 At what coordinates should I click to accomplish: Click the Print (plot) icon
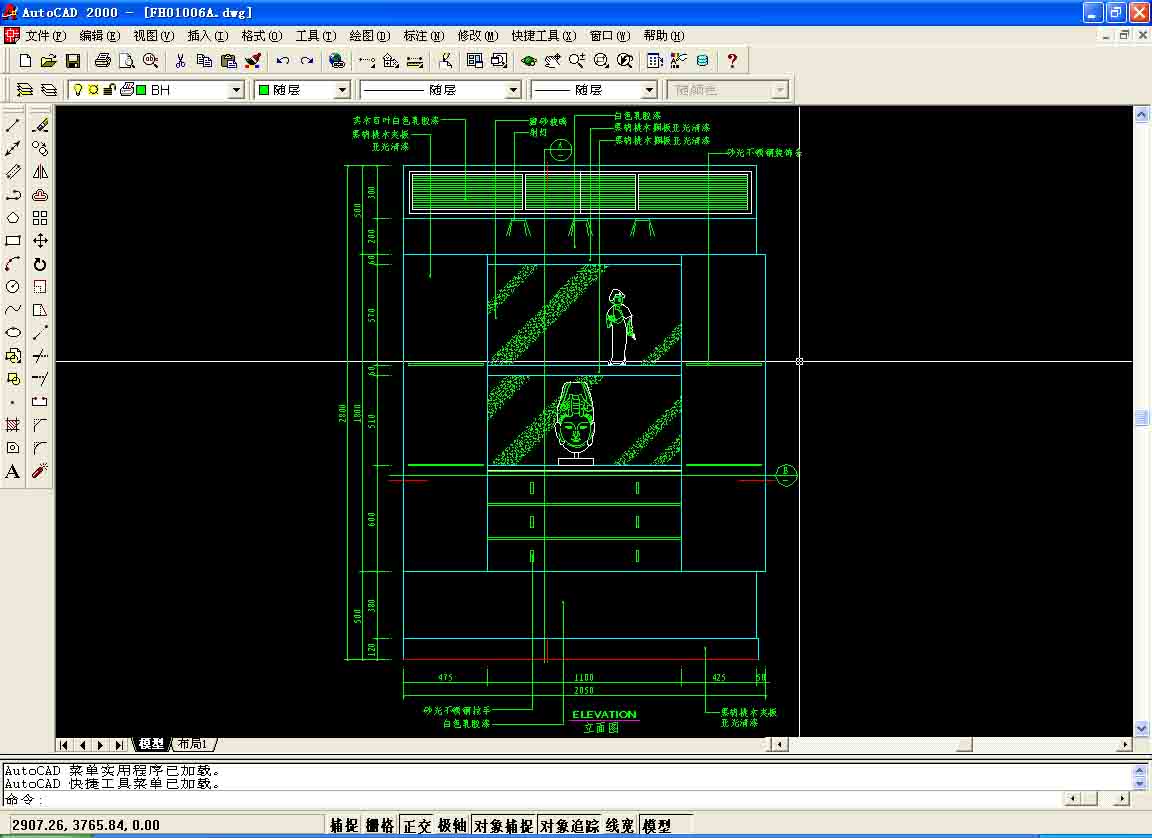click(103, 61)
